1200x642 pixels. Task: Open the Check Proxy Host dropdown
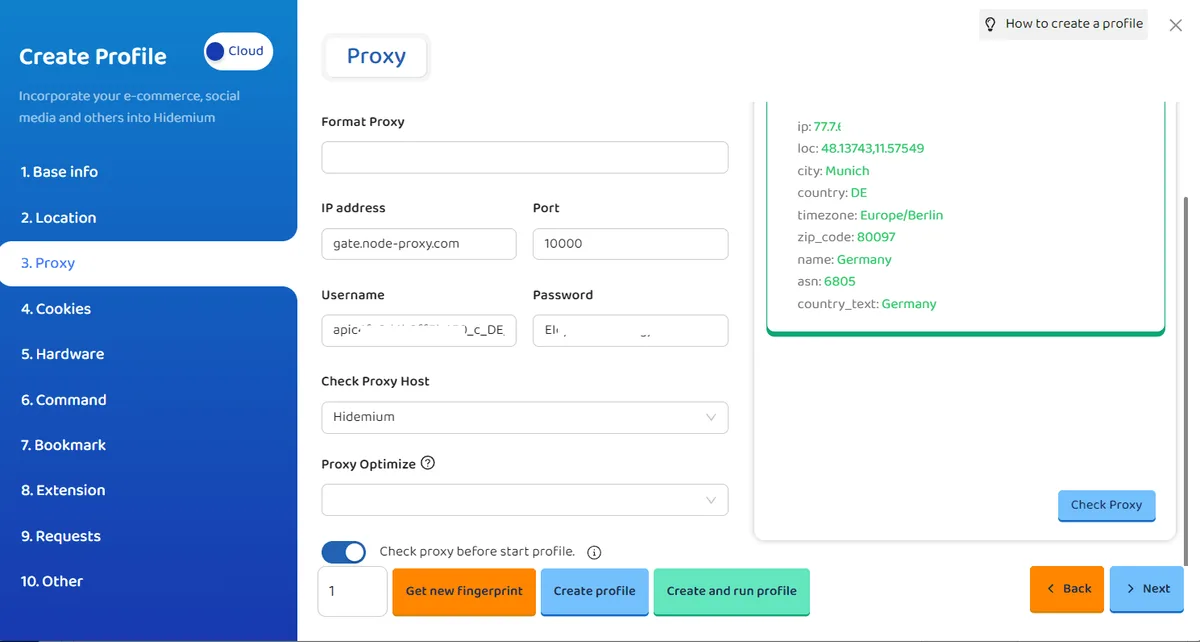click(x=525, y=417)
